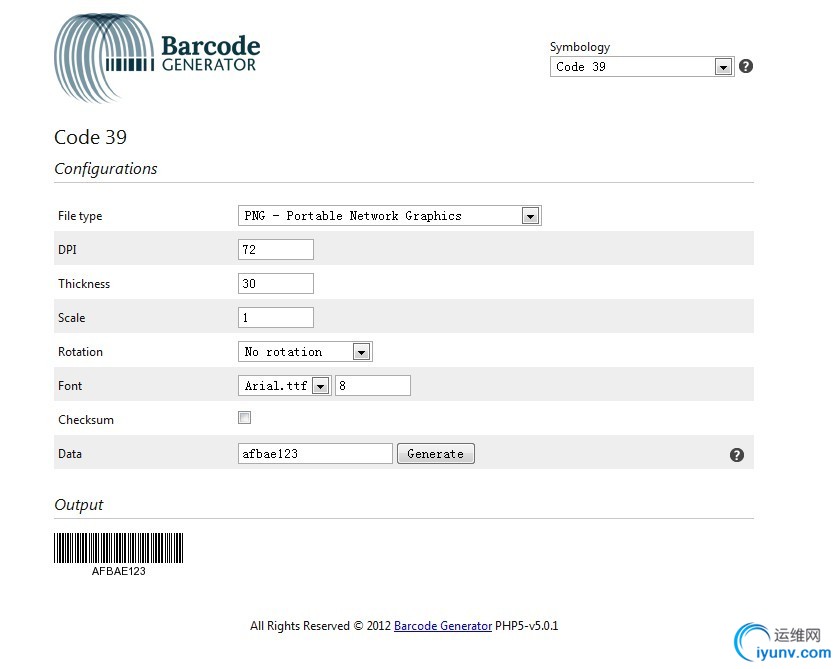837x669 pixels.
Task: Click the Symbology label text
Action: [x=580, y=47]
